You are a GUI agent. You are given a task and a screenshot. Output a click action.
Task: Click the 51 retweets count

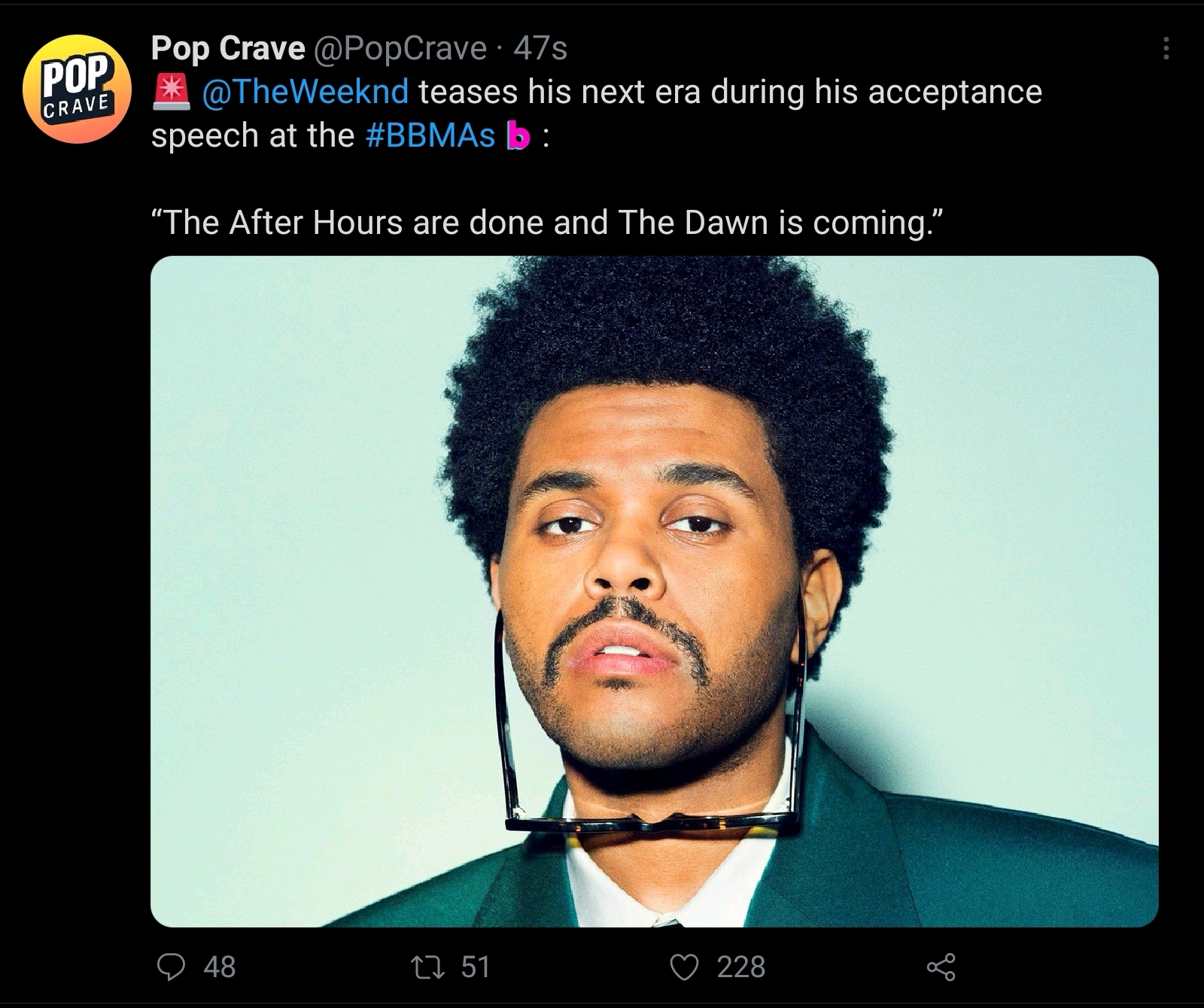tap(475, 967)
